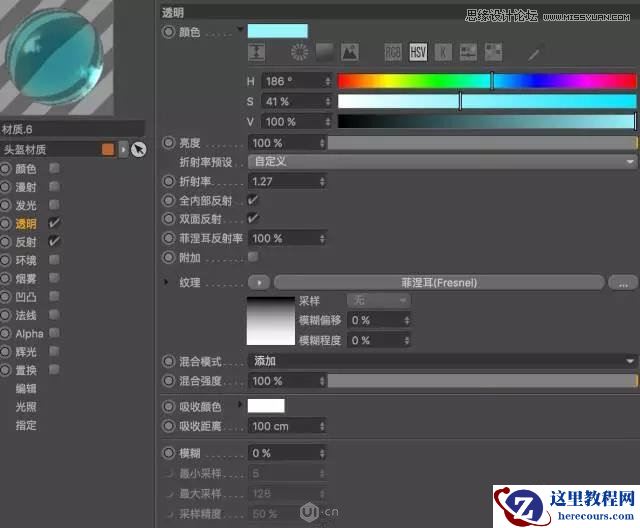Select the 透明 channel tab
640x528 pixels.
coord(26,224)
